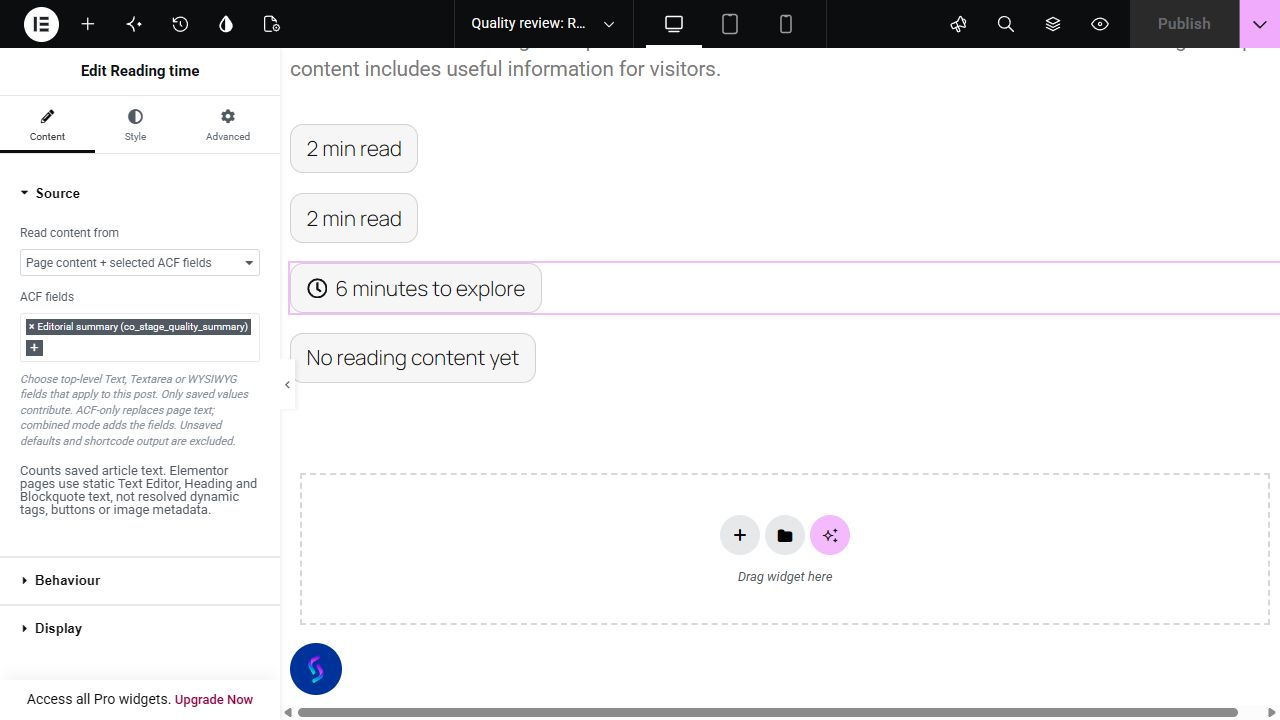This screenshot has height=720, width=1280.
Task: Click the pink AI sparkle button in drop area
Action: (x=830, y=535)
